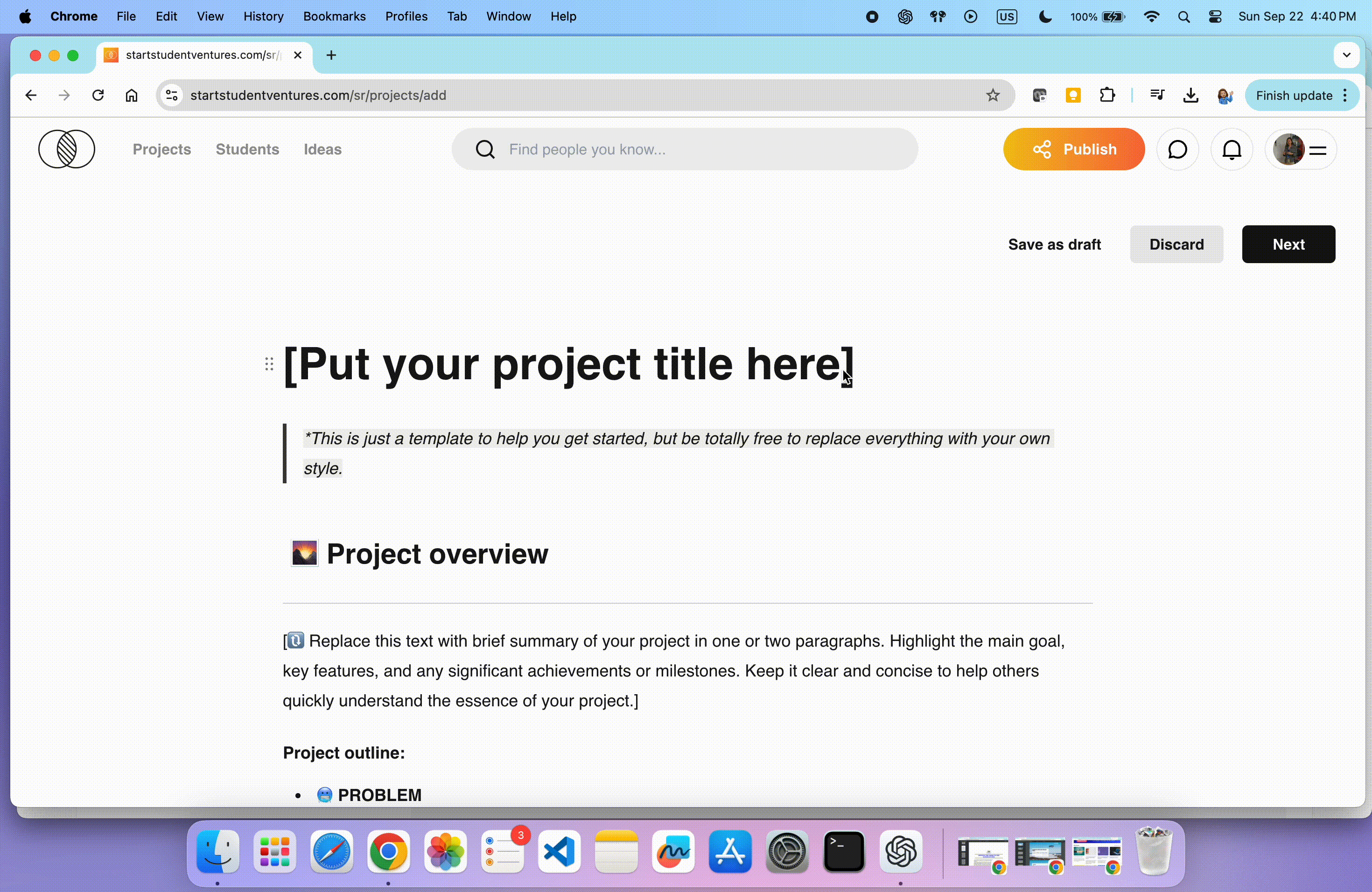Open Wi-Fi status menu
Screen dimensions: 1372x892
click(1151, 16)
